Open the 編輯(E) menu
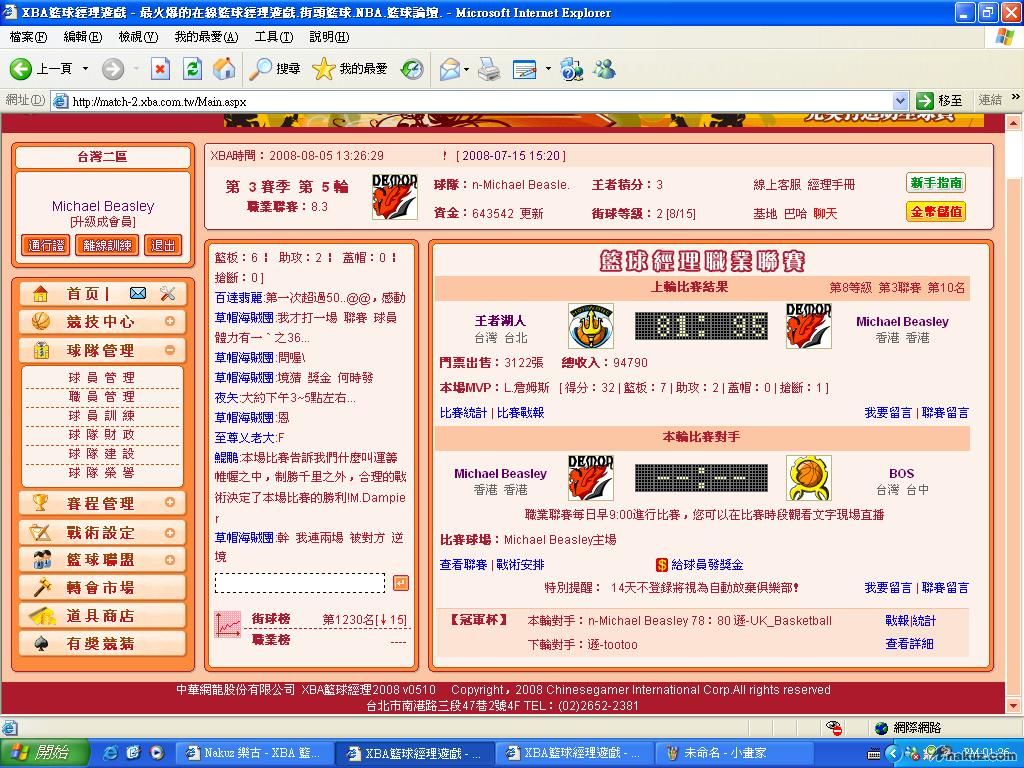The height and width of the screenshot is (768, 1024). point(82,37)
